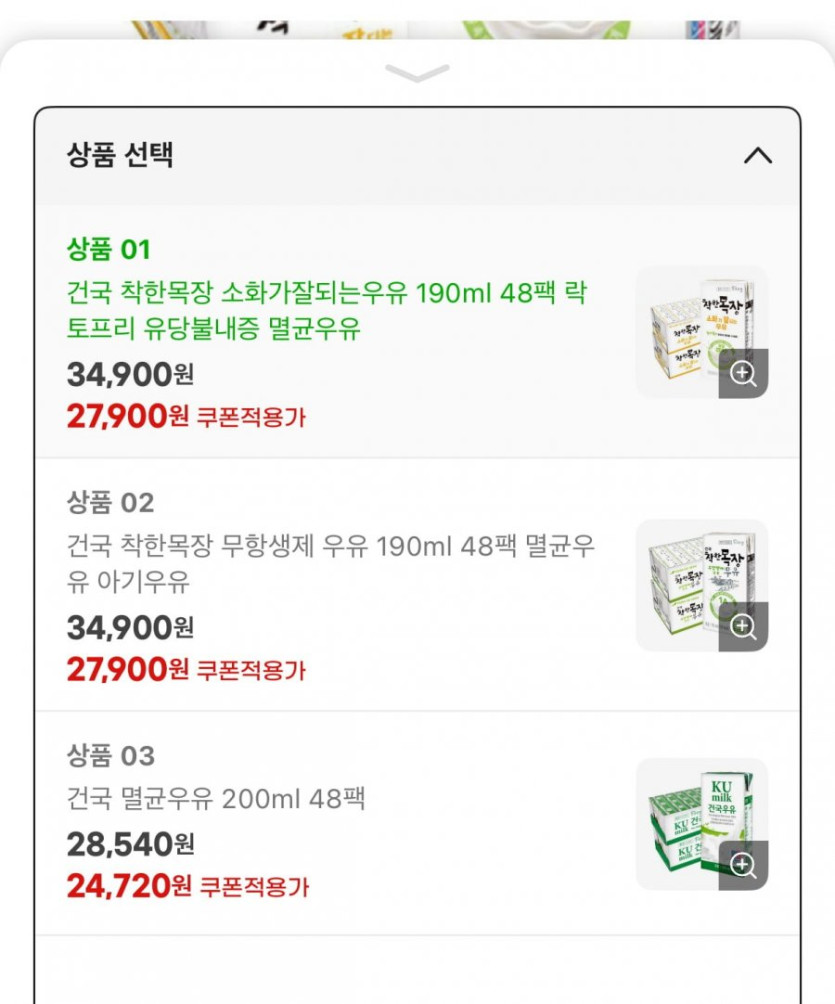This screenshot has width=835, height=1004.
Task: Tap the 28,540원 original price
Action: [130, 845]
